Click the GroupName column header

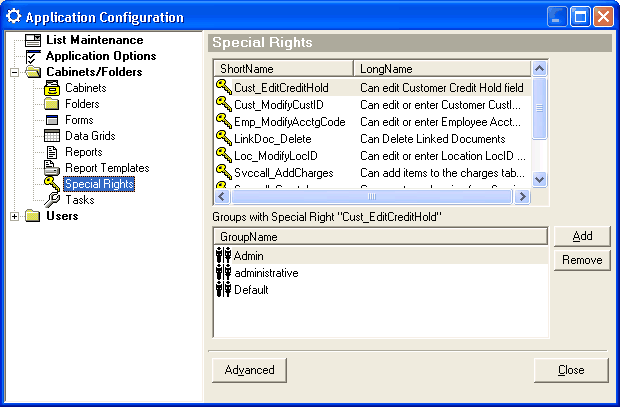tap(381, 237)
